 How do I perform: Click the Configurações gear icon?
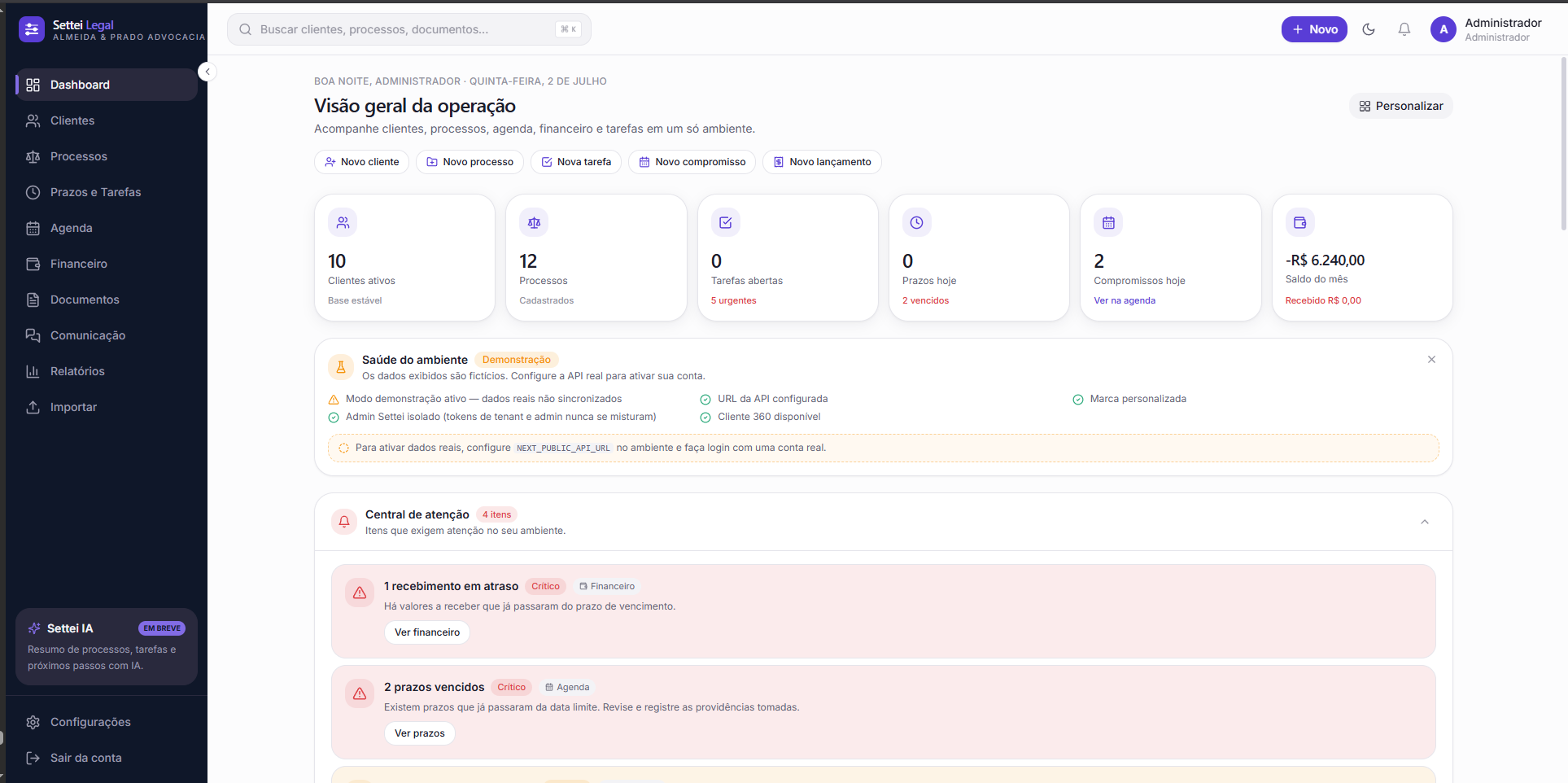click(33, 722)
